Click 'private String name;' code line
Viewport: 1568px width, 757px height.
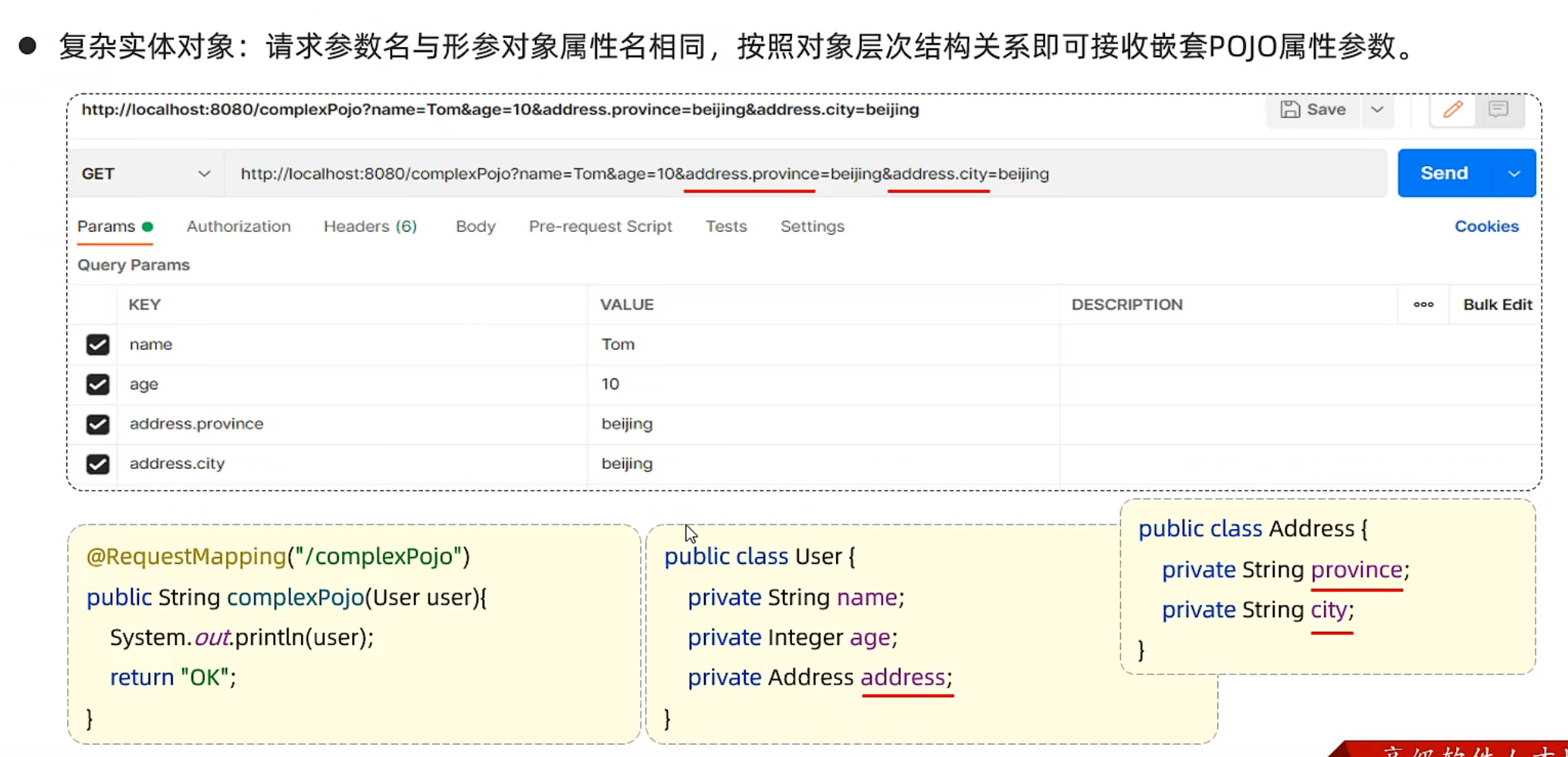(x=796, y=598)
